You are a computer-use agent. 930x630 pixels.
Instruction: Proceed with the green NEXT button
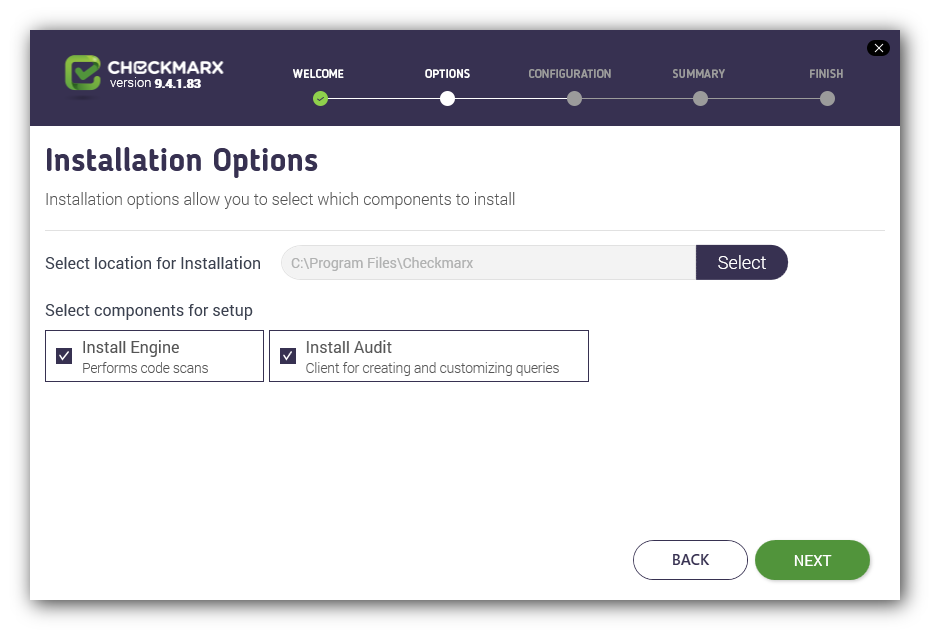click(x=812, y=560)
